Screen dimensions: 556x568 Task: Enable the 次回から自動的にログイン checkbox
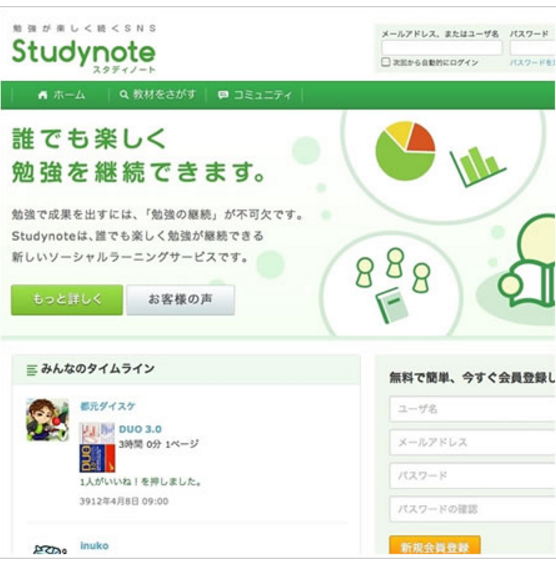point(386,62)
